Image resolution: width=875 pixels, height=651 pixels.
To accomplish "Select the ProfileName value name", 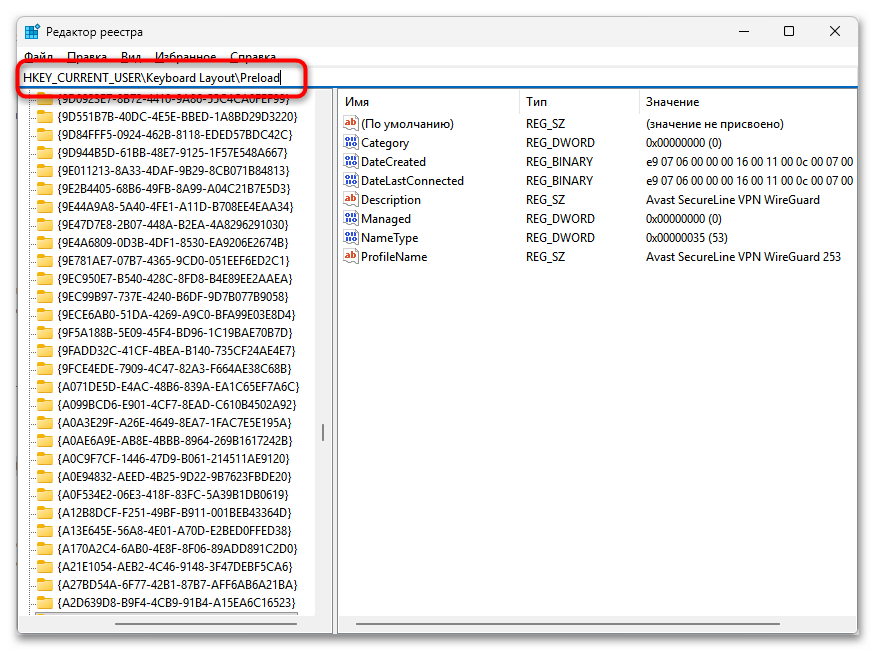I will (x=394, y=257).
